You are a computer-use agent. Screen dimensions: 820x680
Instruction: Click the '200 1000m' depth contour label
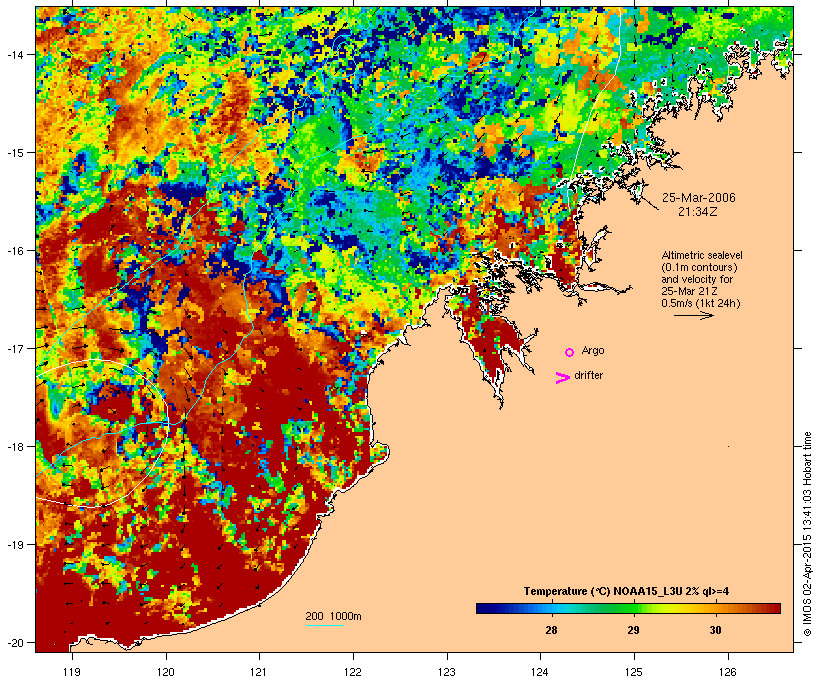coord(333,616)
